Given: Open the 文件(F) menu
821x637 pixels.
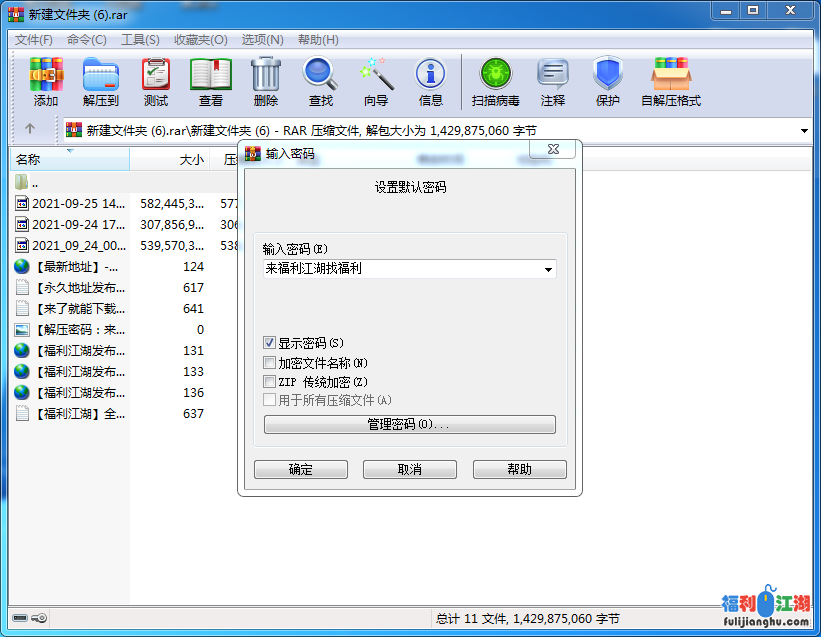Looking at the screenshot, I should [33, 40].
